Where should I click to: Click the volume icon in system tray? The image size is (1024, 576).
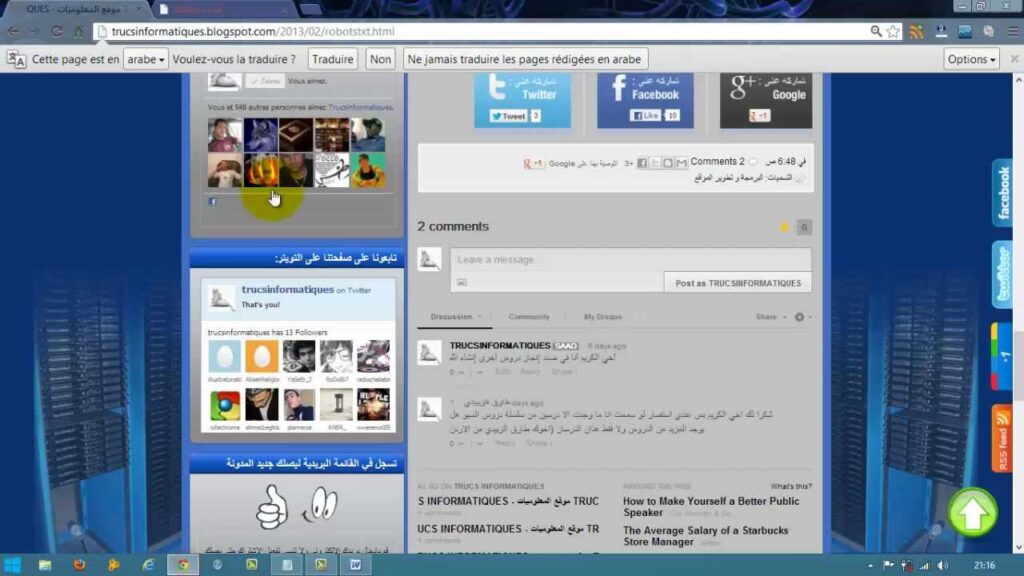(942, 566)
